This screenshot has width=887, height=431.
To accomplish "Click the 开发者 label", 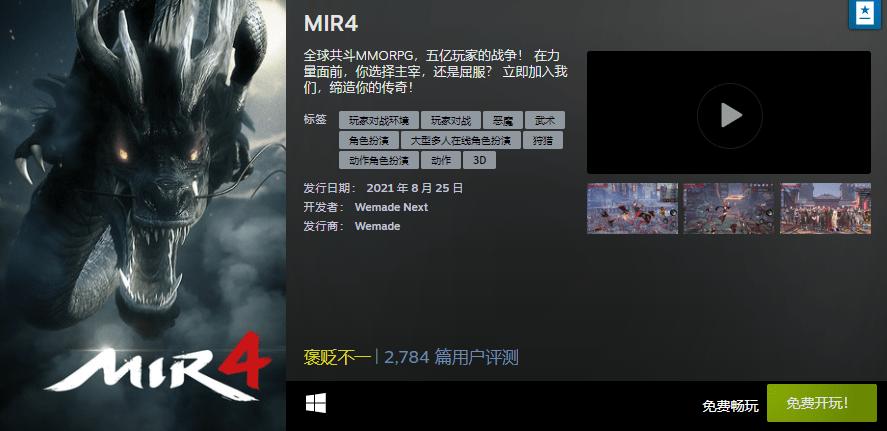I will click(324, 208).
